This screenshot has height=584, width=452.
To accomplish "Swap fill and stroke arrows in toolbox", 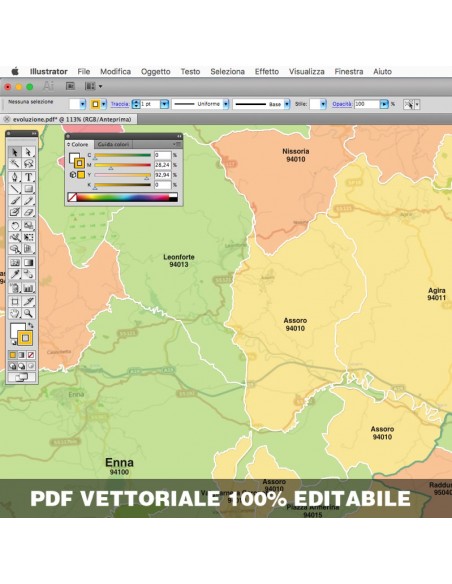I will pos(31,326).
